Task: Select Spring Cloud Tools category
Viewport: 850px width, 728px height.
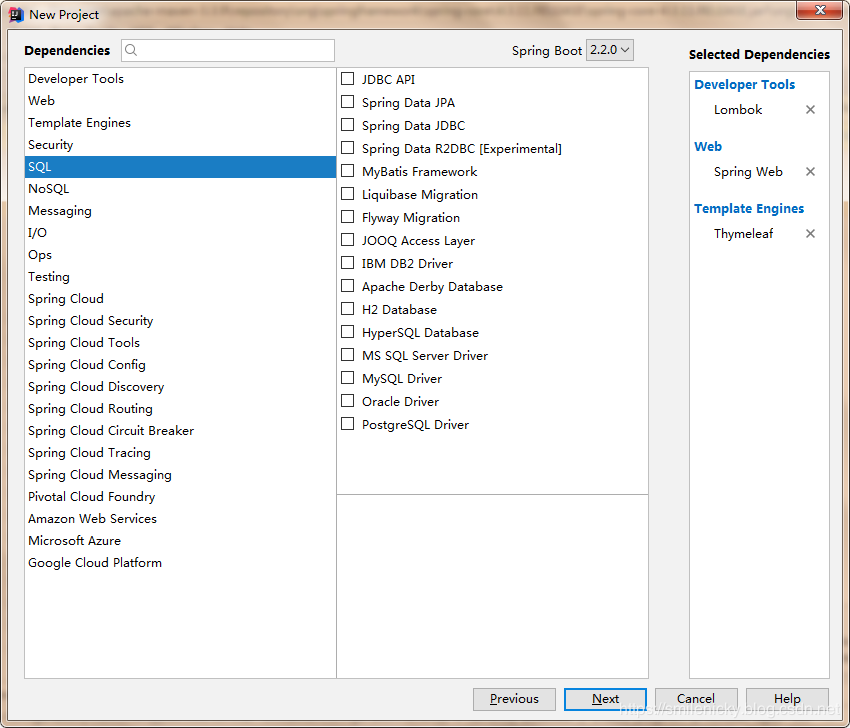Action: pos(180,343)
